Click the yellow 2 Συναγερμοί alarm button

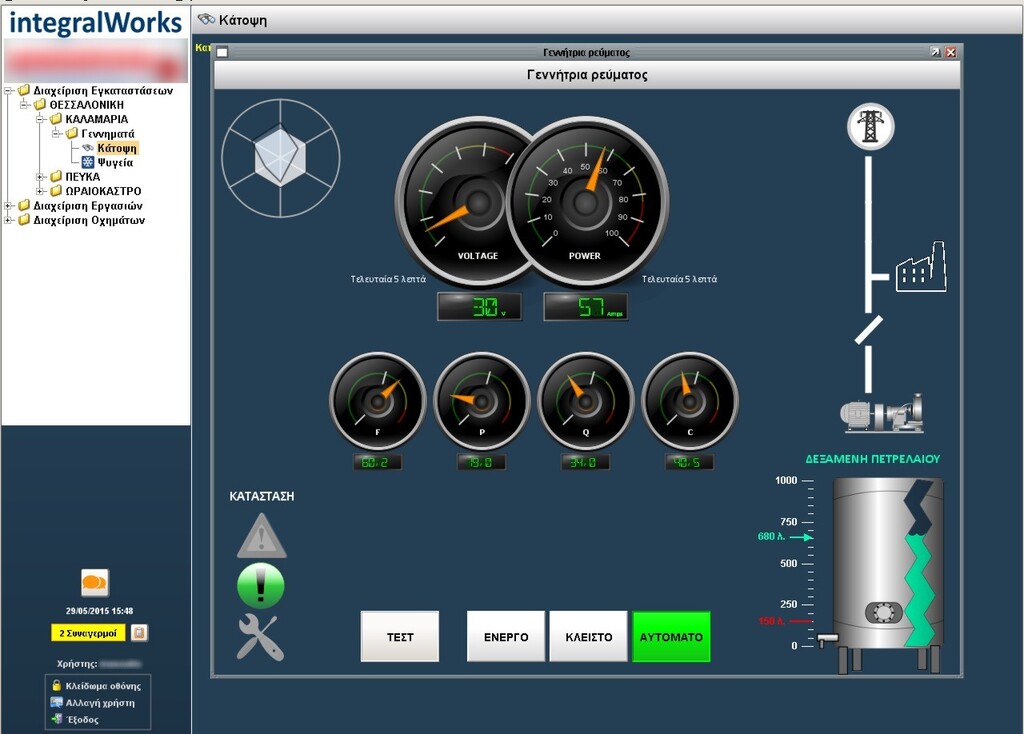88,633
